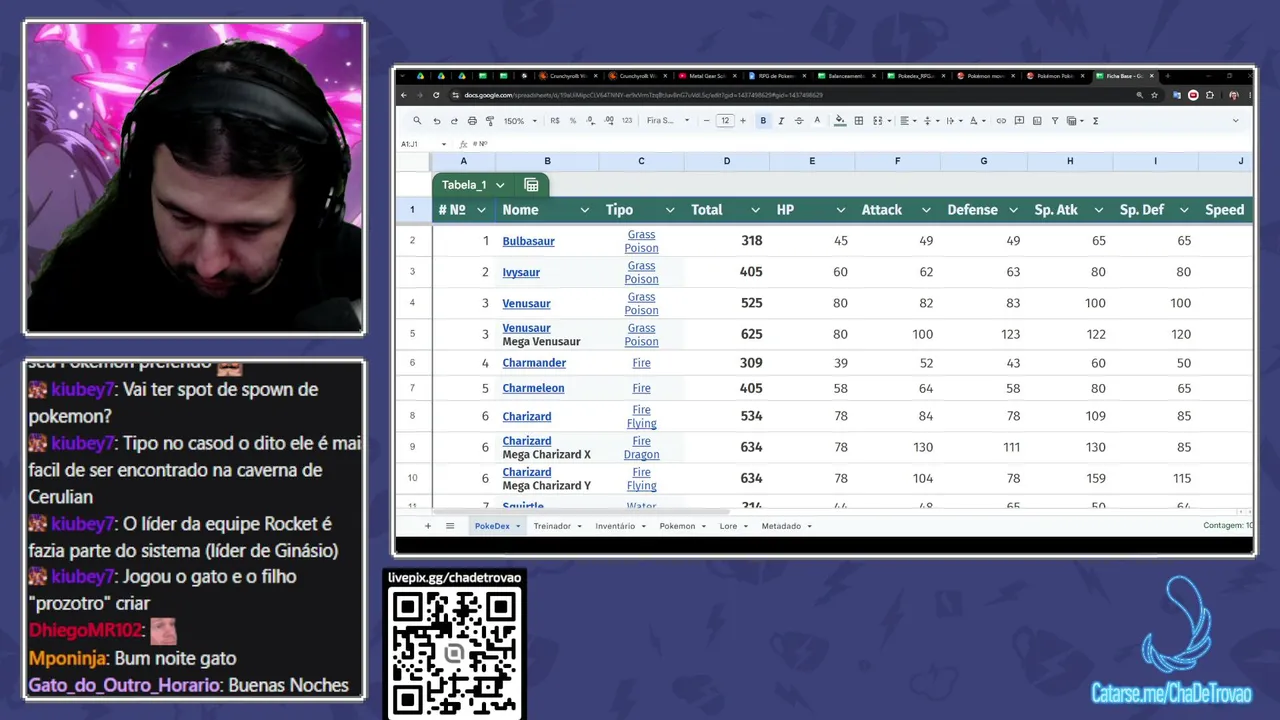Open the Charmander link
1280x720 pixels.
click(x=534, y=363)
